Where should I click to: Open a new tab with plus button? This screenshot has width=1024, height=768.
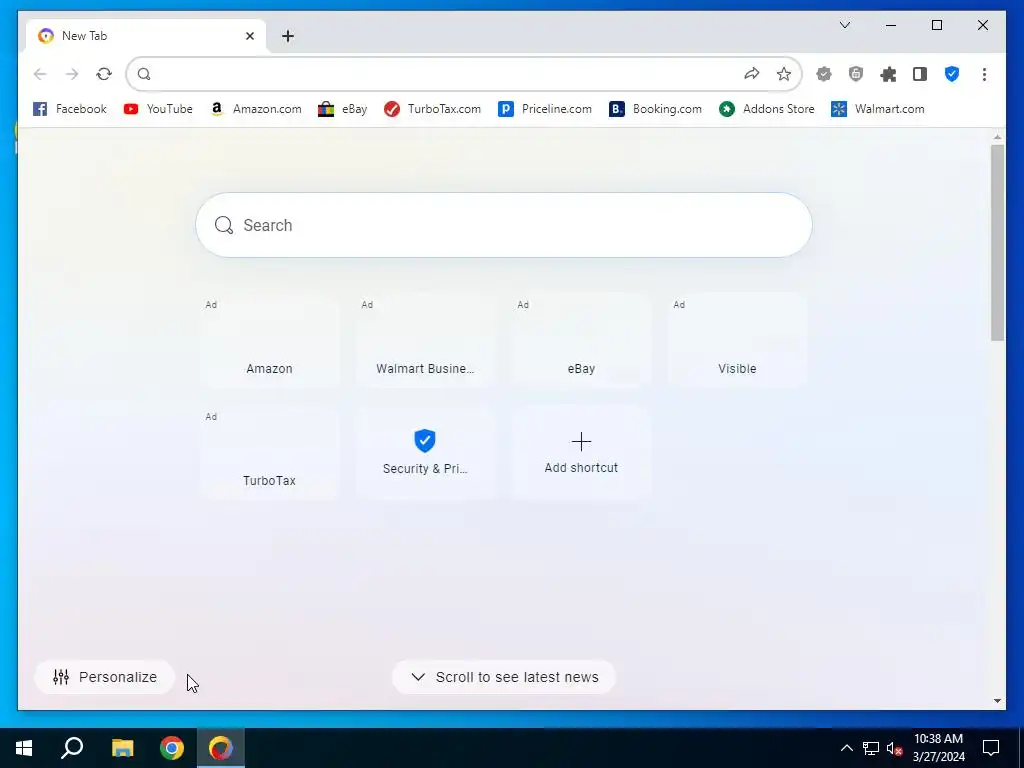coord(288,36)
